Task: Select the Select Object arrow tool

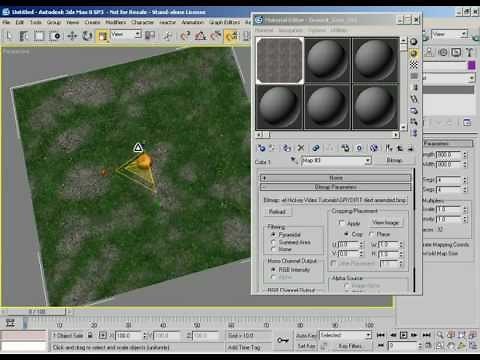Action: click(x=9, y=35)
